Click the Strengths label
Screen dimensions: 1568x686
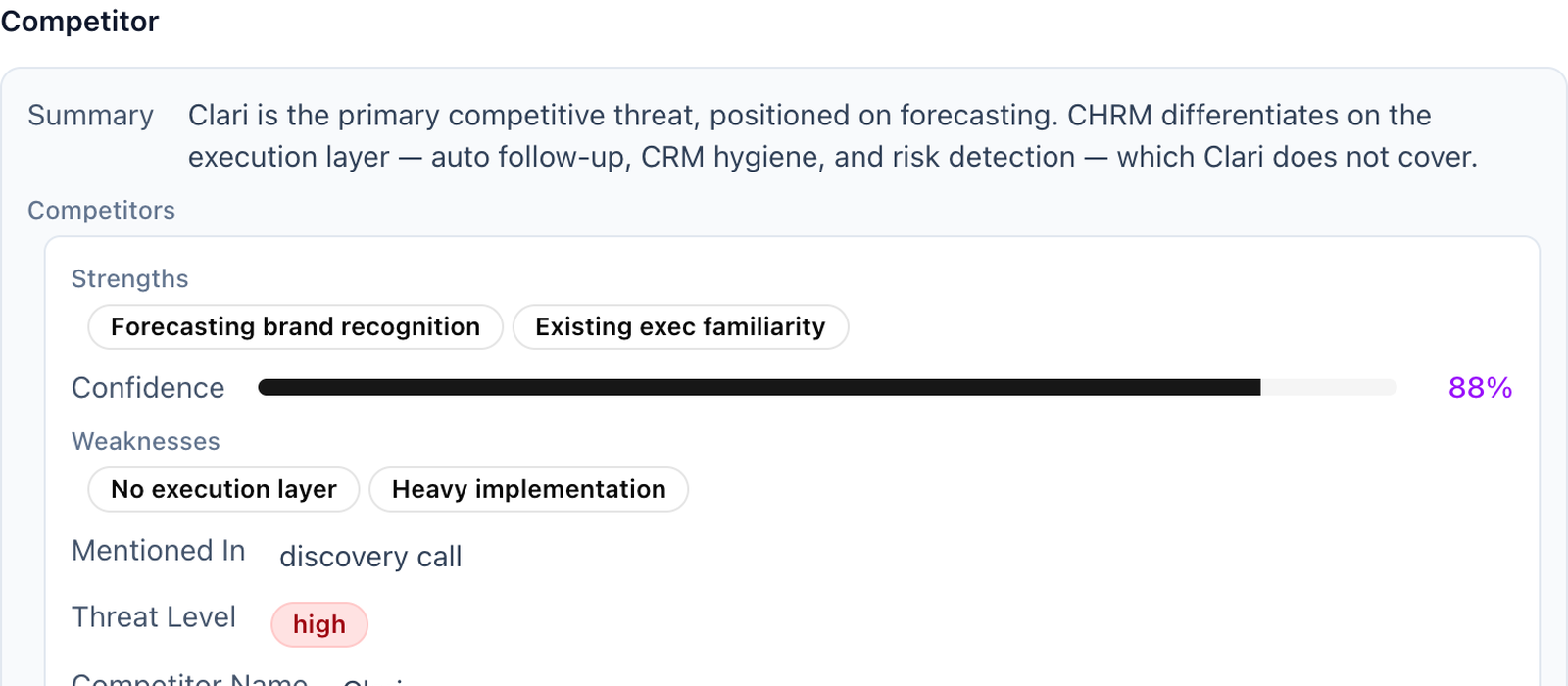129,278
